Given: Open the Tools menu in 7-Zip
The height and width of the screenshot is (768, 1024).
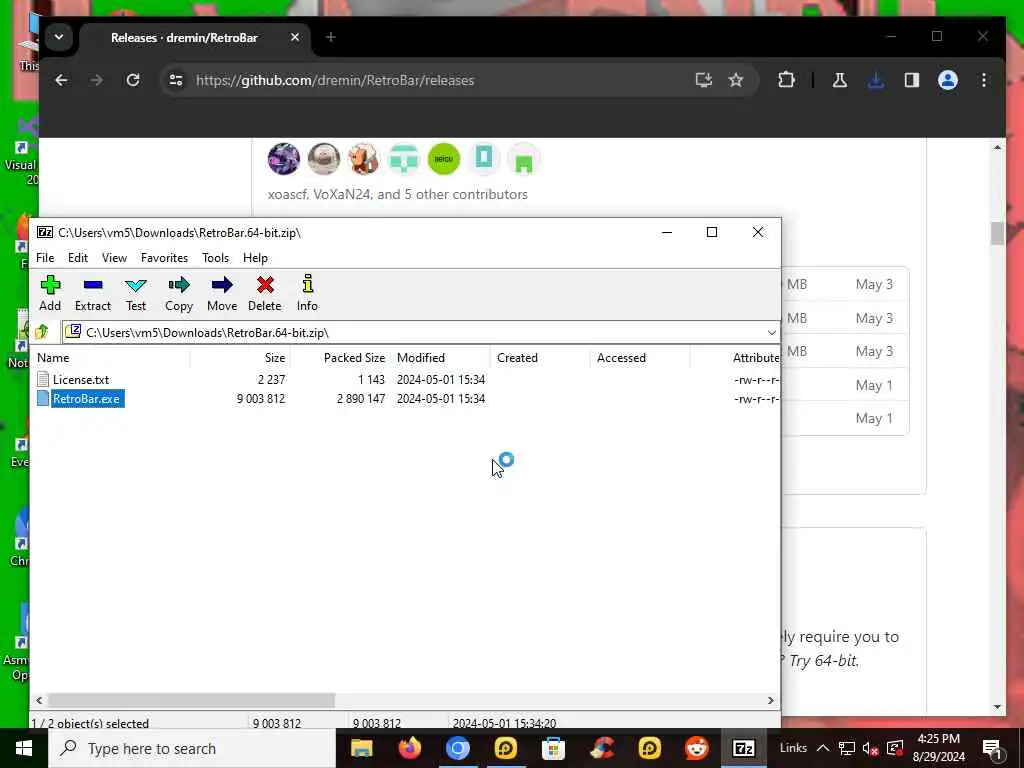Looking at the screenshot, I should pos(216,258).
